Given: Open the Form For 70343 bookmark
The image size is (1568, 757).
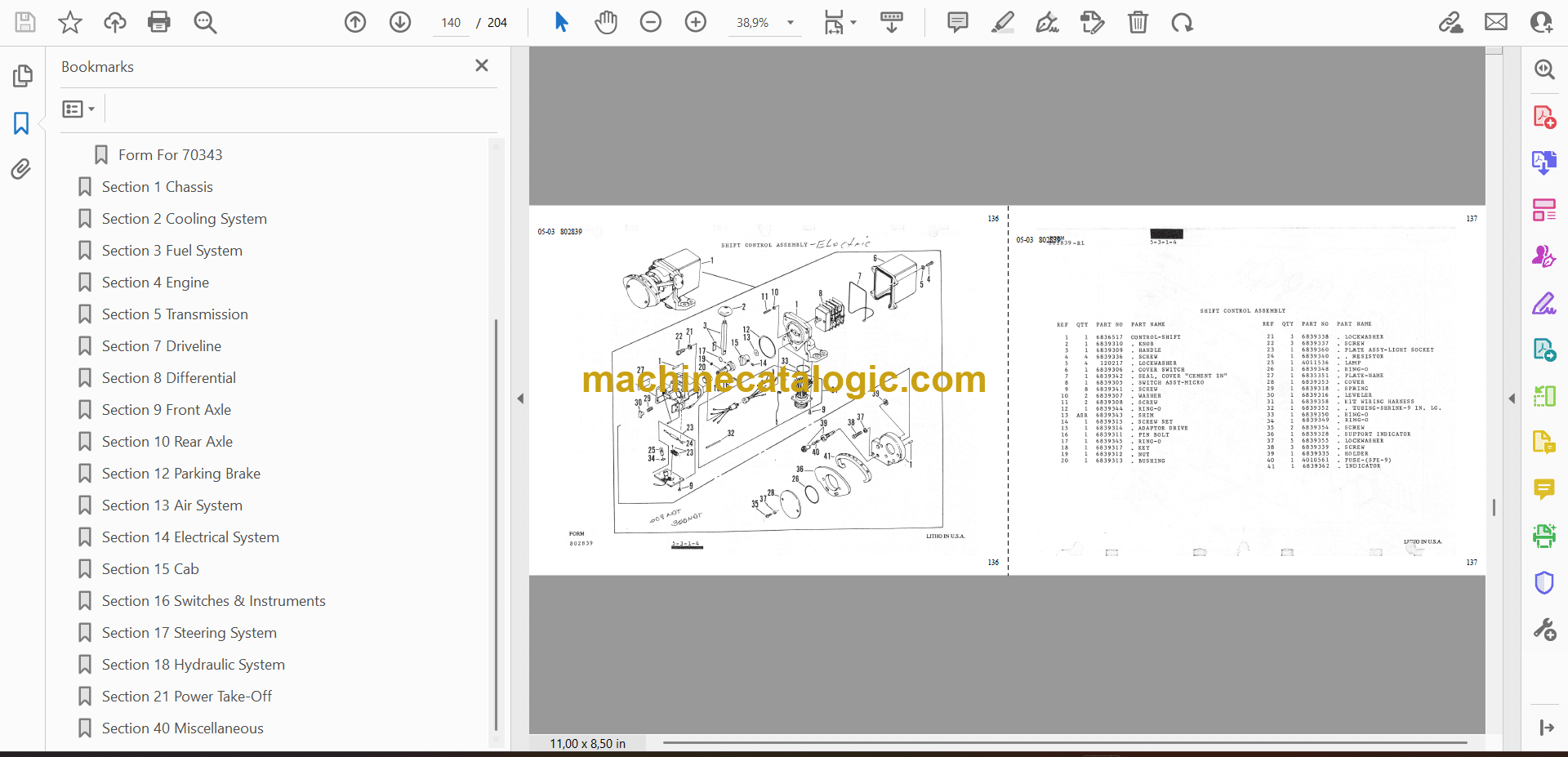Looking at the screenshot, I should (x=170, y=155).
